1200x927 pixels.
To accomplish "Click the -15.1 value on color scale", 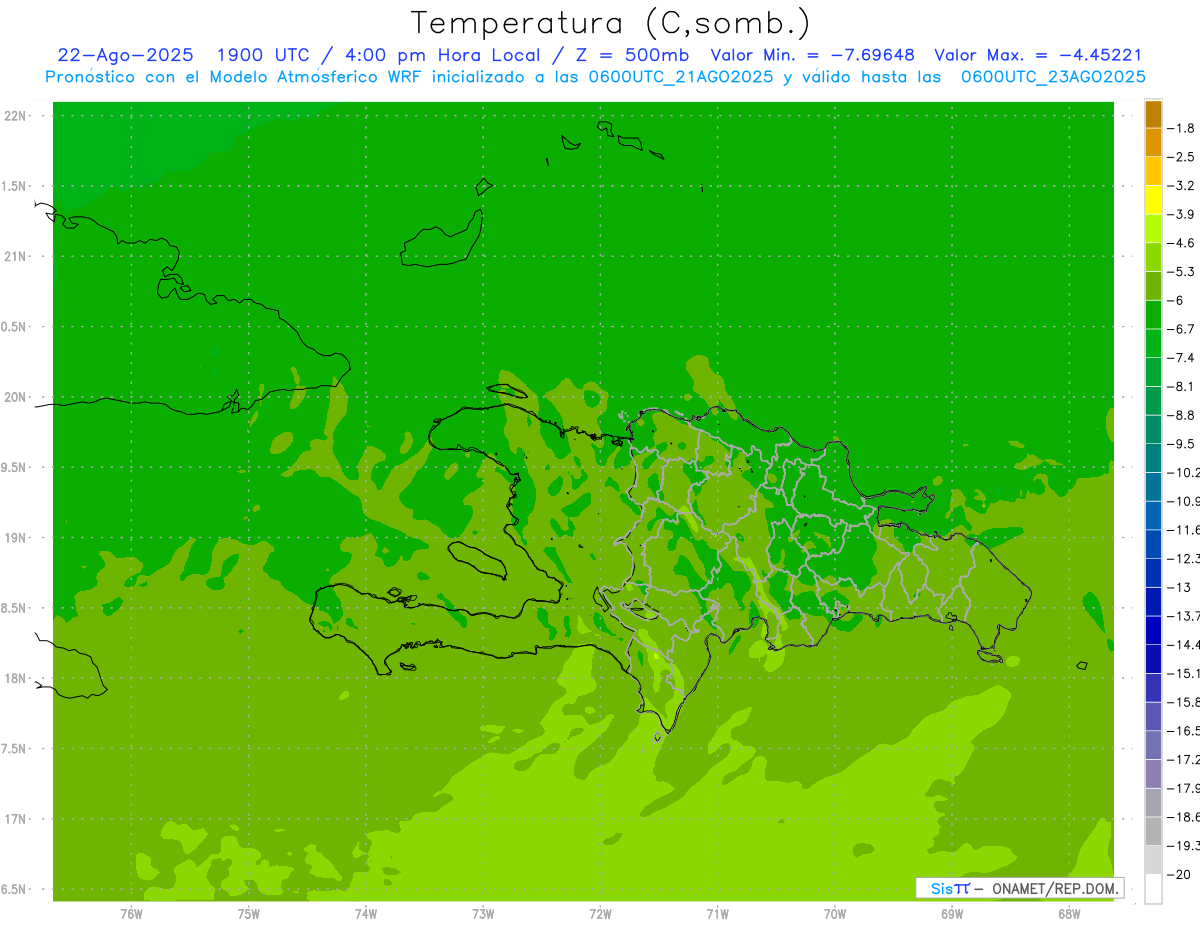I will [x=1182, y=673].
